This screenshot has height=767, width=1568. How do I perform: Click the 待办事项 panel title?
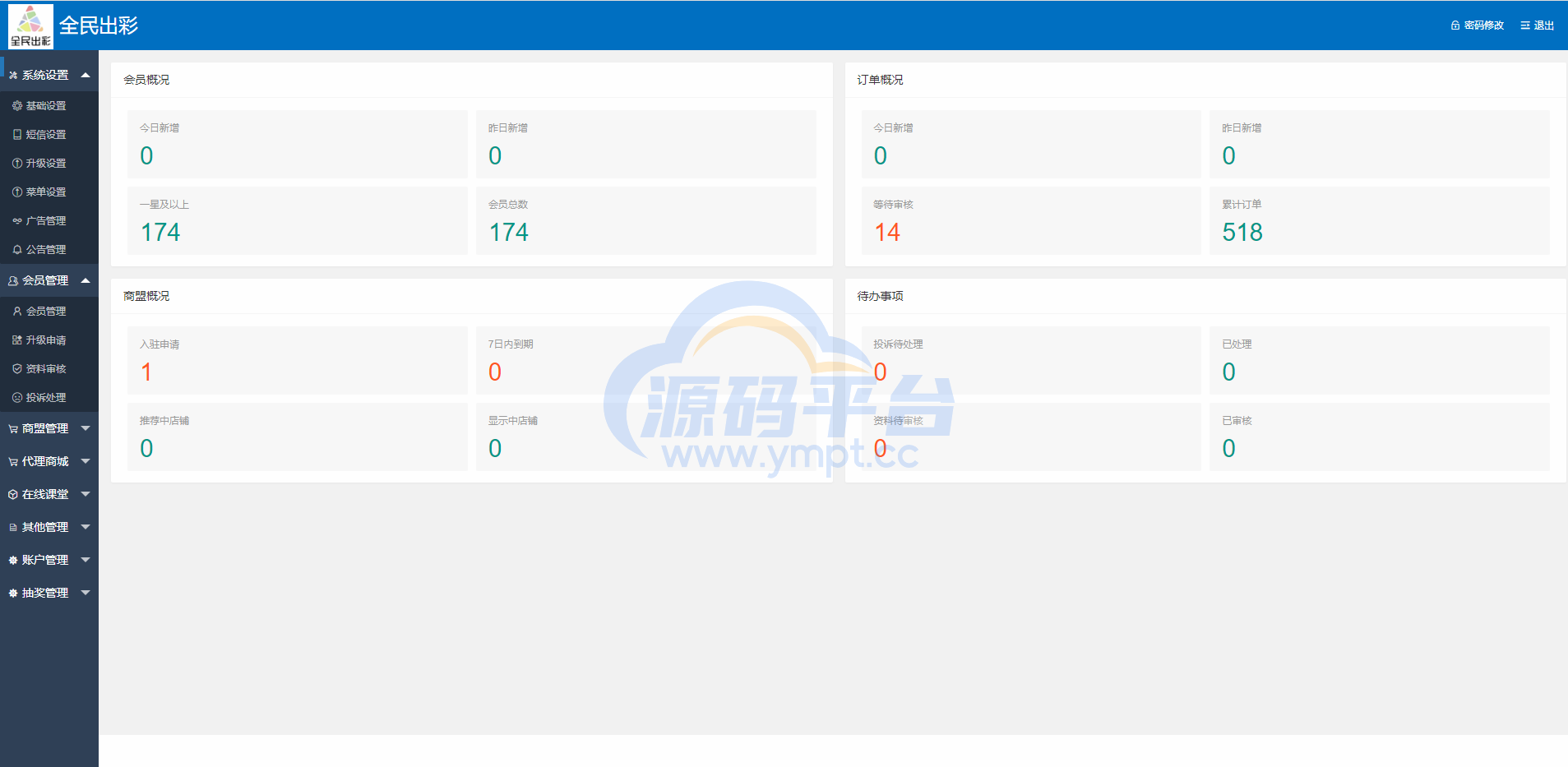click(x=880, y=296)
